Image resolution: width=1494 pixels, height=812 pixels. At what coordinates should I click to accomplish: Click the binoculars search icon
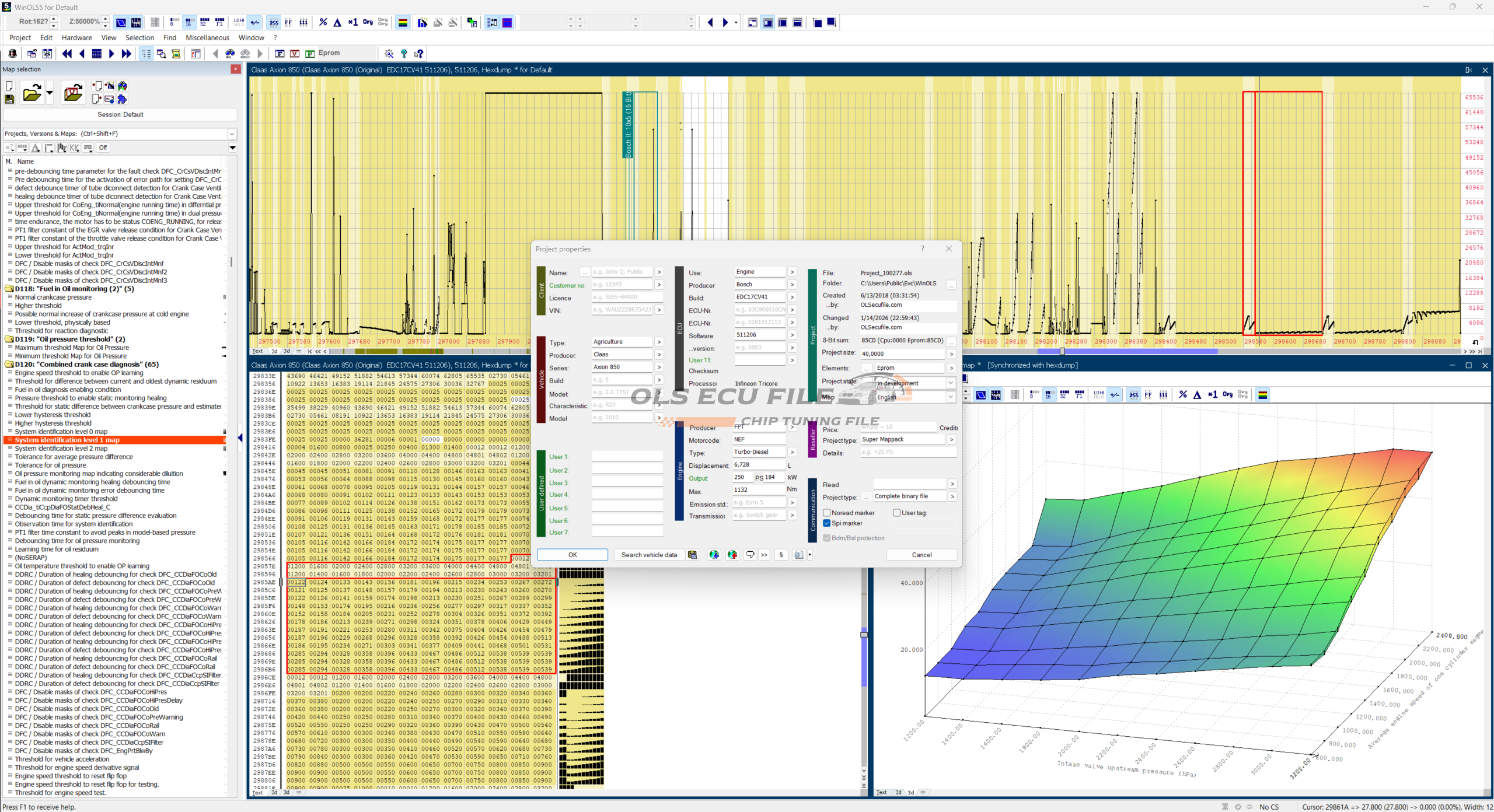pyautogui.click(x=231, y=54)
